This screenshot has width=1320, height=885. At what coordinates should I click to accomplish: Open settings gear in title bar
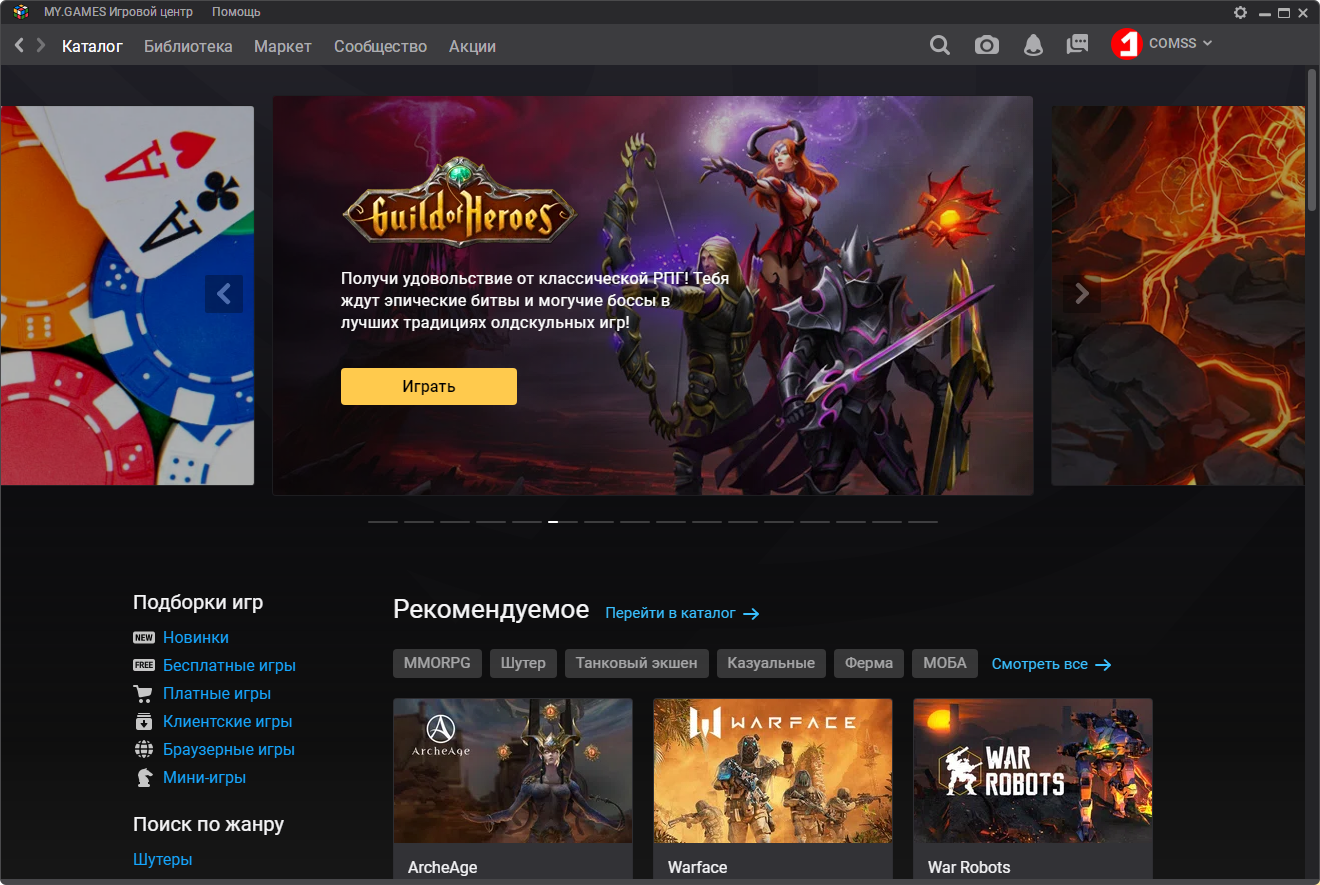(1241, 12)
